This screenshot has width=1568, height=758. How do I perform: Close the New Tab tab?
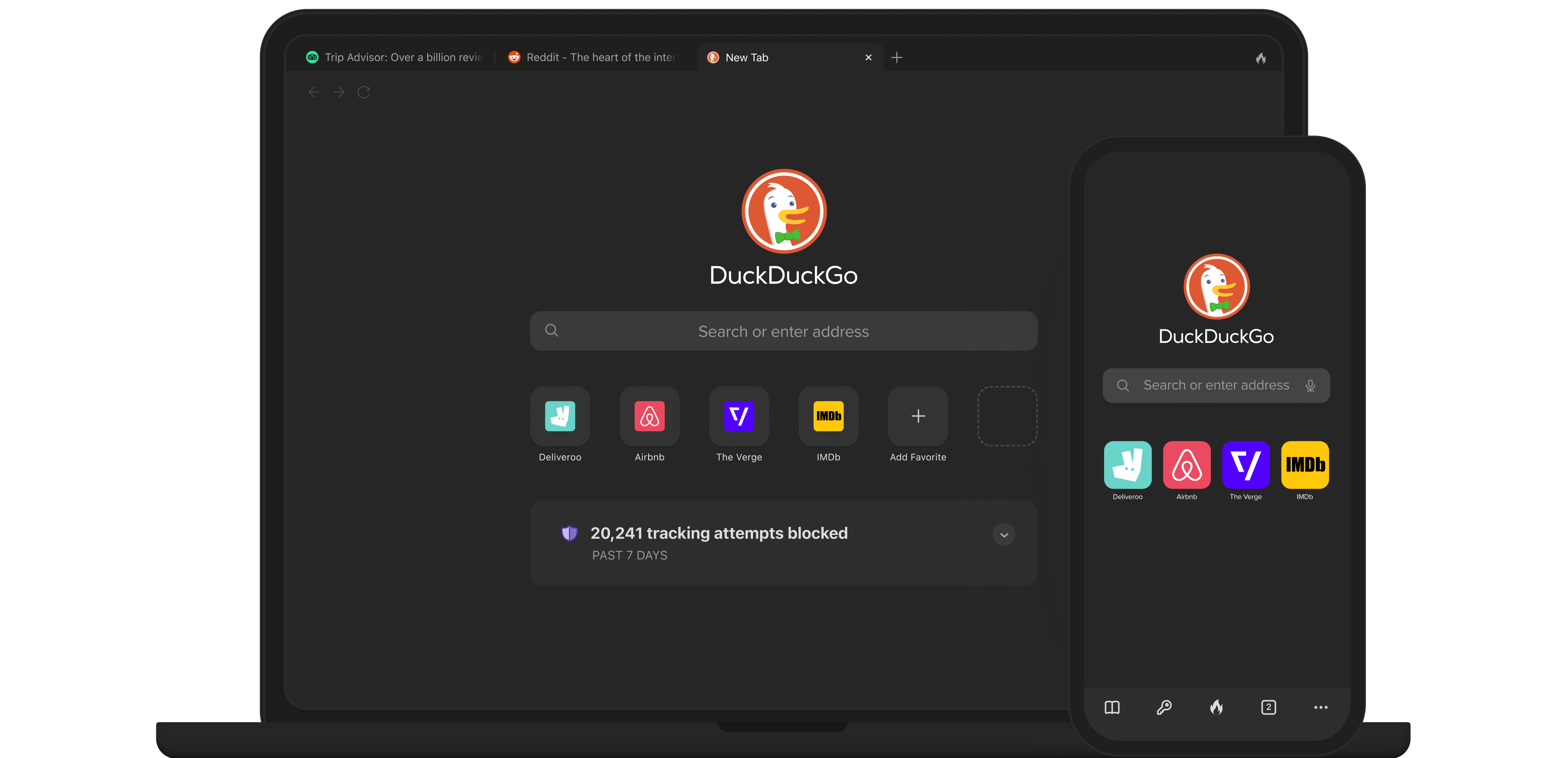[x=868, y=57]
